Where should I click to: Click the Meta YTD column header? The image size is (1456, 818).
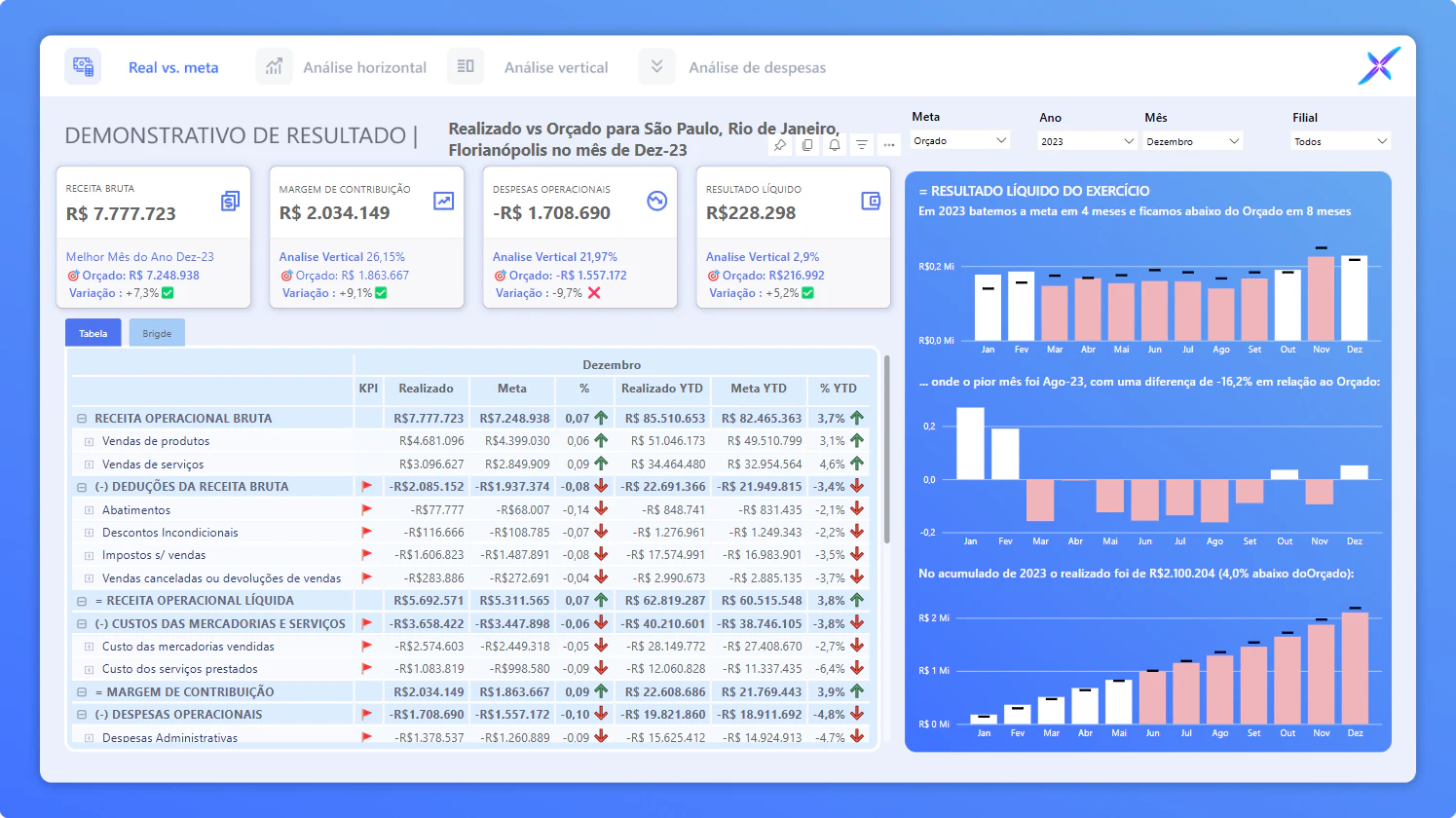pos(759,389)
